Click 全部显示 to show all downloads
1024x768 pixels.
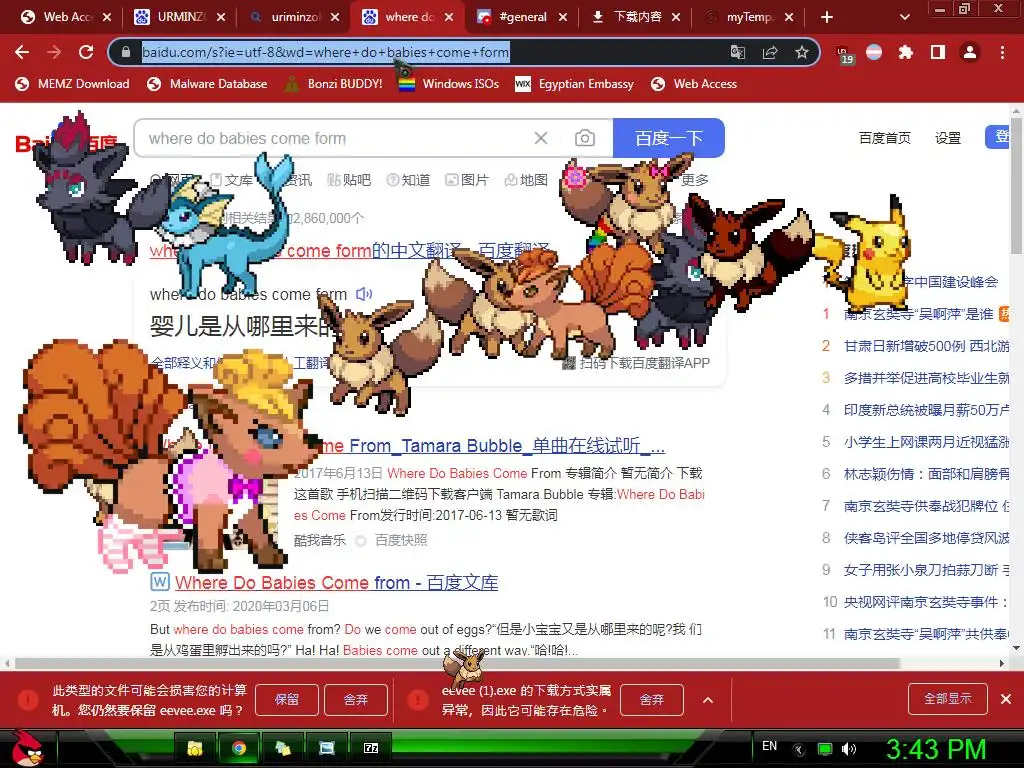click(948, 699)
